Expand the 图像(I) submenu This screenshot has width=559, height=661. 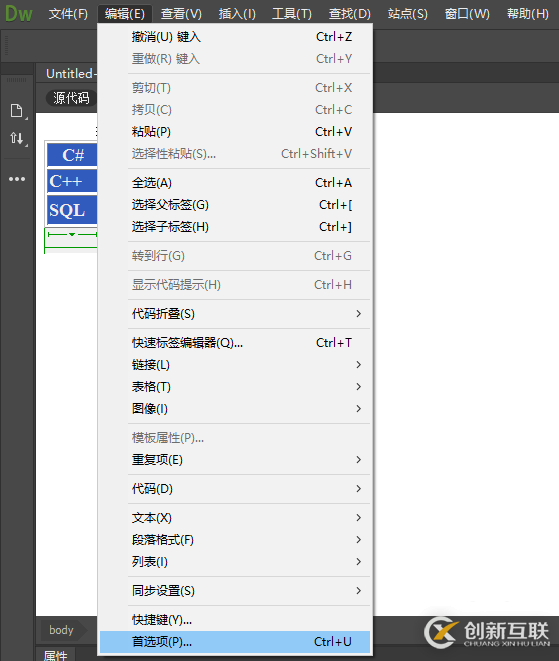point(235,409)
